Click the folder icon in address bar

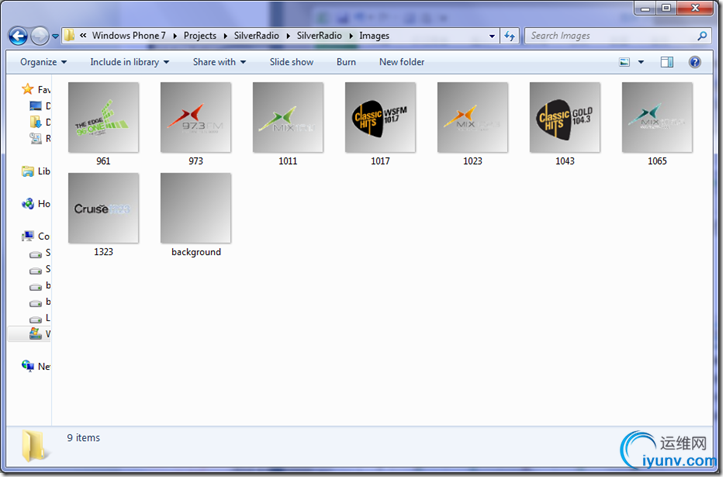(x=70, y=36)
